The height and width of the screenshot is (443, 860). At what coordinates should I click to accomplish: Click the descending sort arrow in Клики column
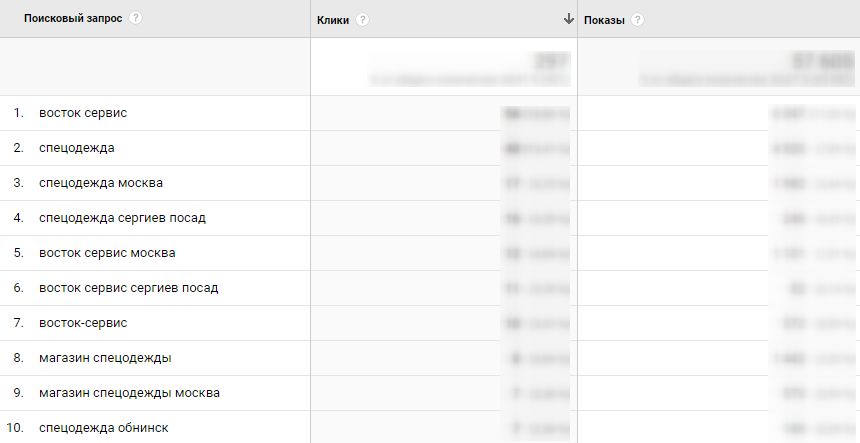point(569,19)
